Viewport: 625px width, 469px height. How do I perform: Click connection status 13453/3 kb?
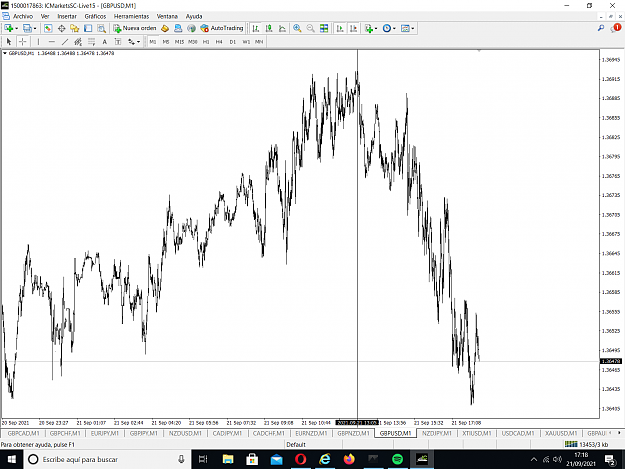[x=586, y=444]
